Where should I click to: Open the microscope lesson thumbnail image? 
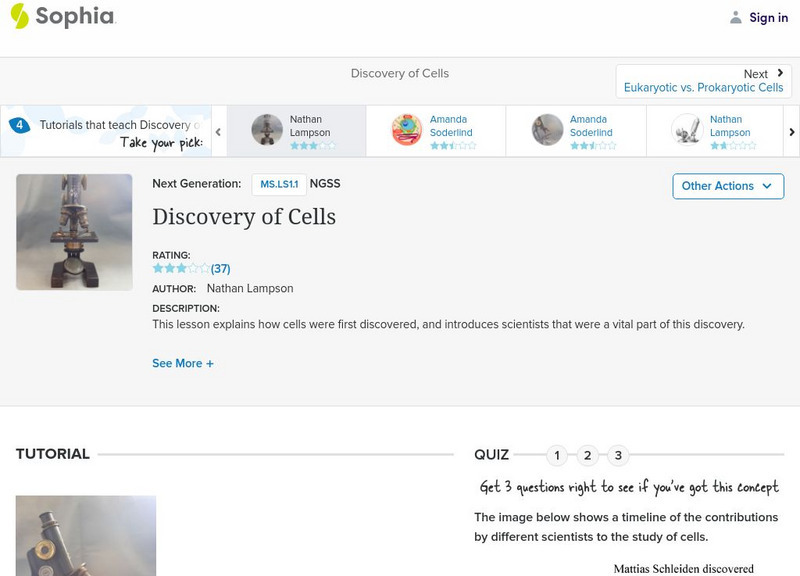pyautogui.click(x=74, y=232)
